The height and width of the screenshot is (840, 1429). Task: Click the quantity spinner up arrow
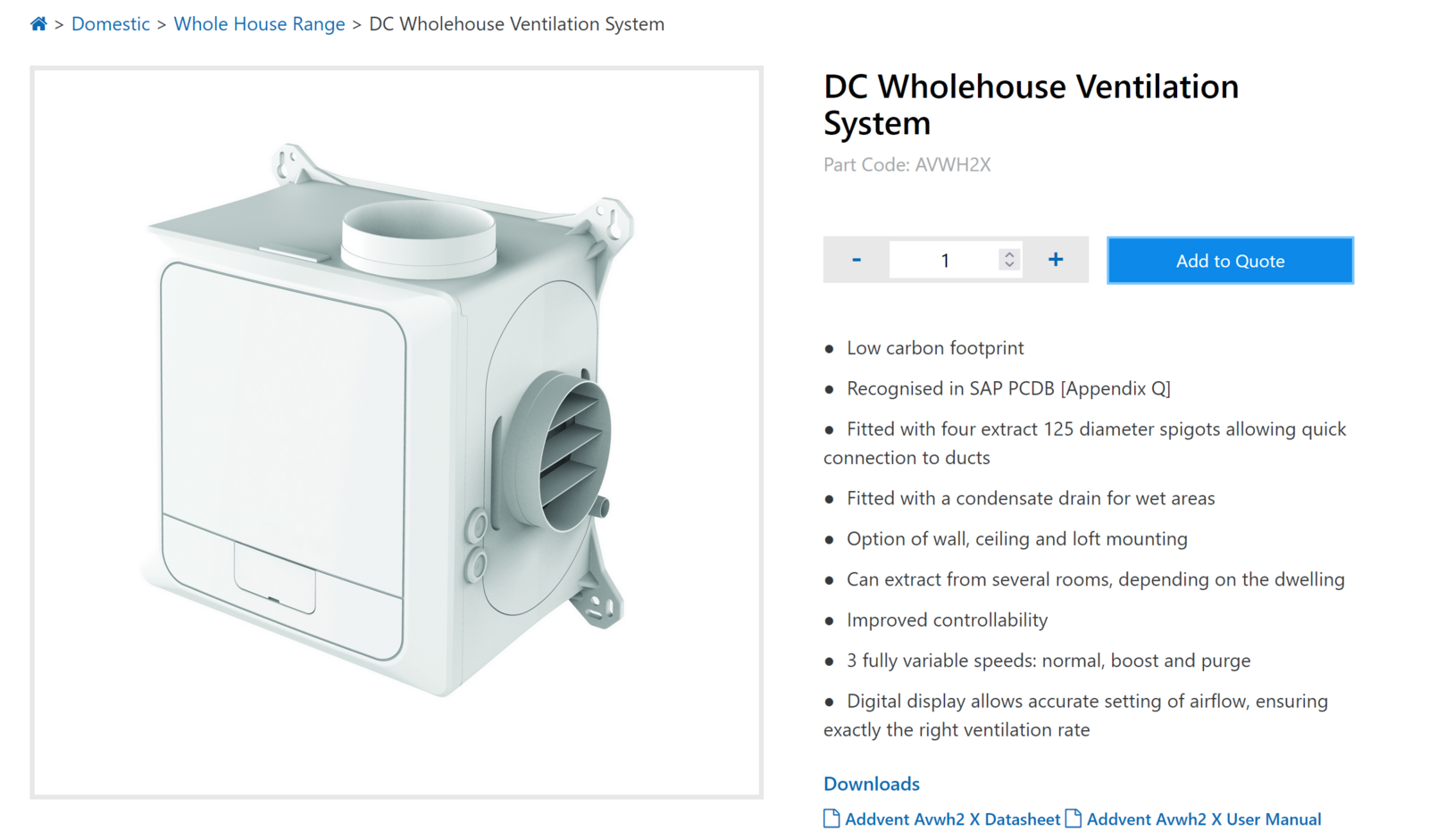pyautogui.click(x=1009, y=254)
